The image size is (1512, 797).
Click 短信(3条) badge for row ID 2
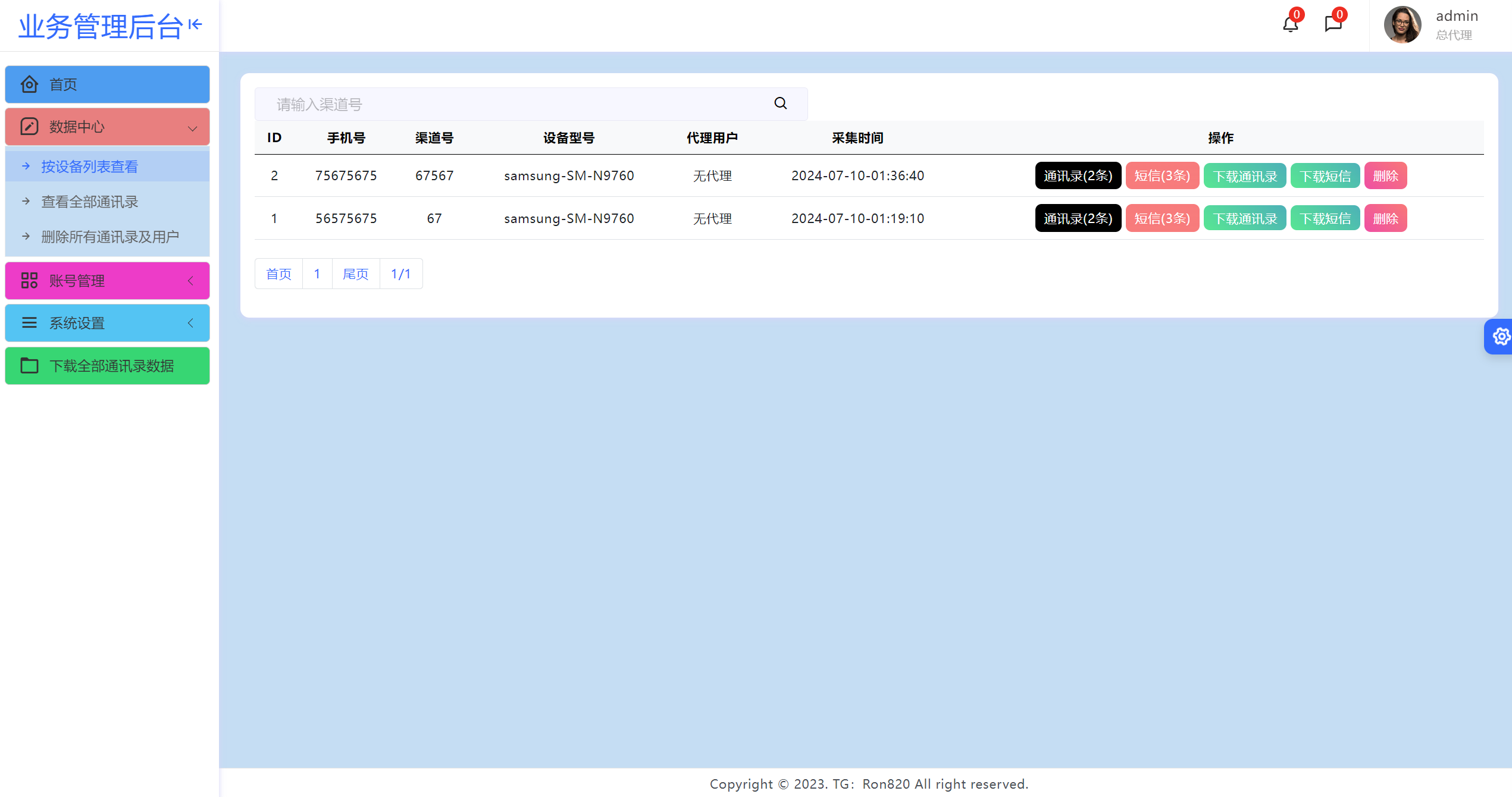[1160, 175]
